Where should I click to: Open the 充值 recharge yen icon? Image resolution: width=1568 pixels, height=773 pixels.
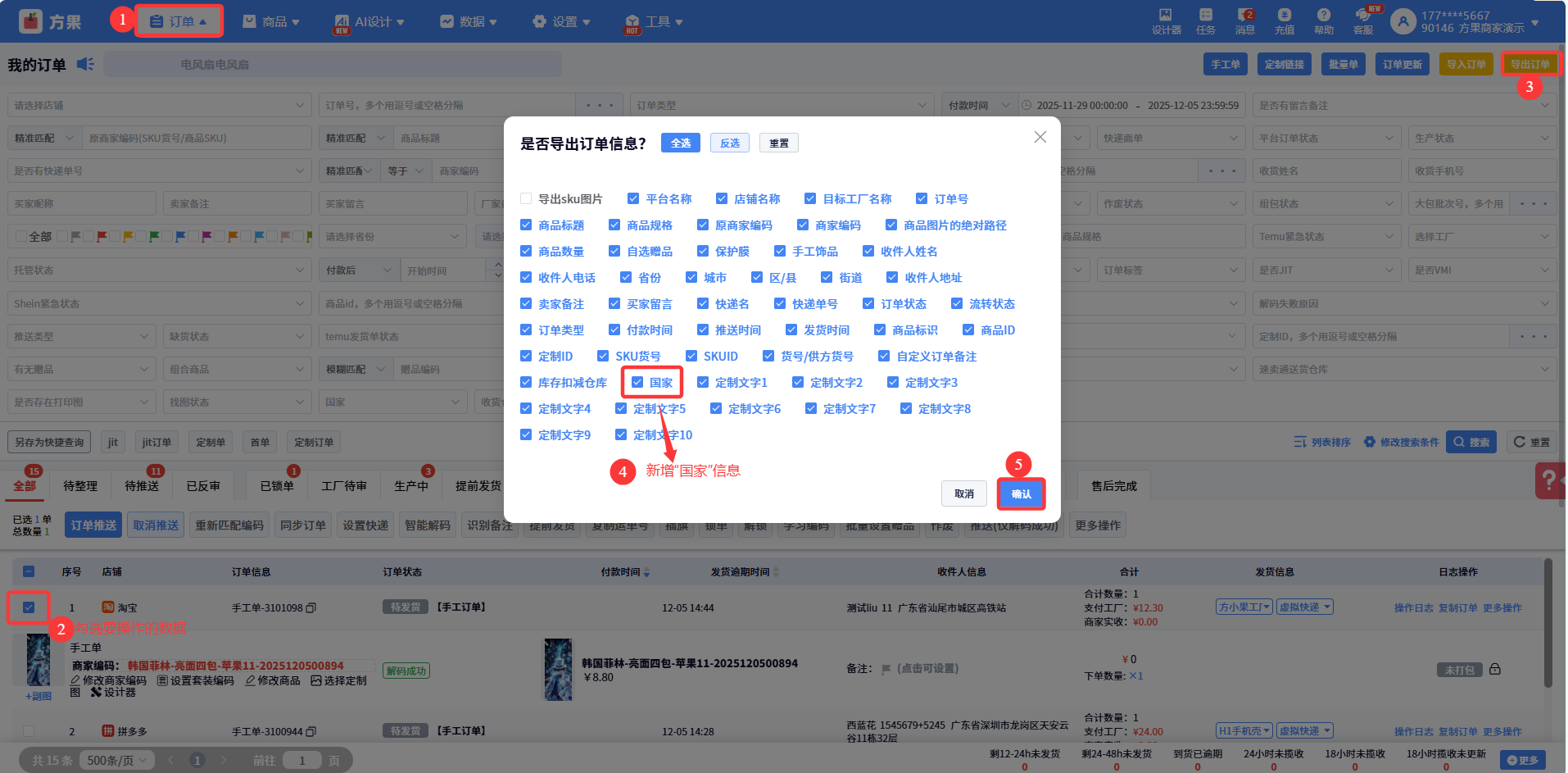pos(1285,15)
